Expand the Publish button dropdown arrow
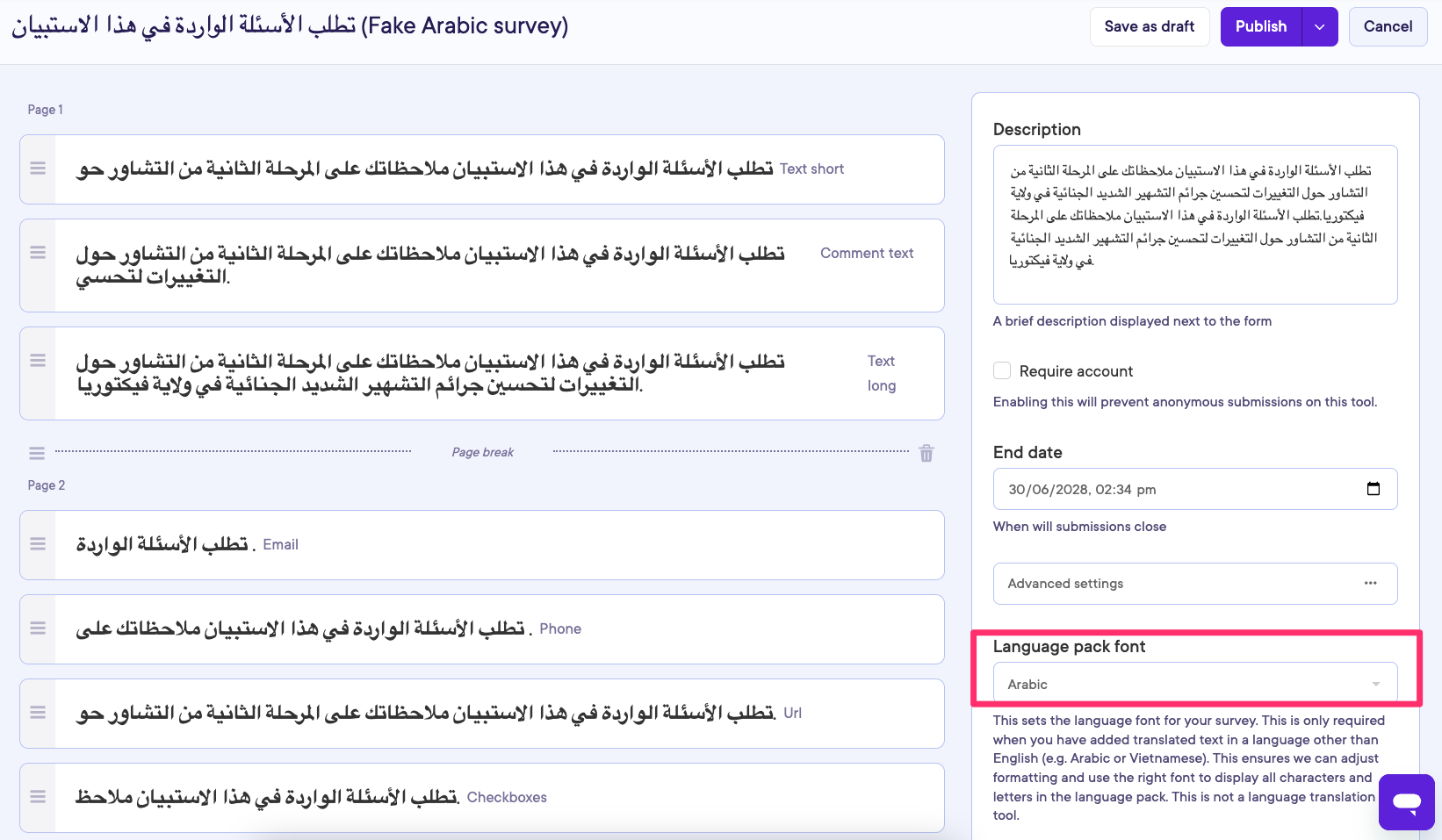Screen dimensions: 1442x840 coord(1319,26)
